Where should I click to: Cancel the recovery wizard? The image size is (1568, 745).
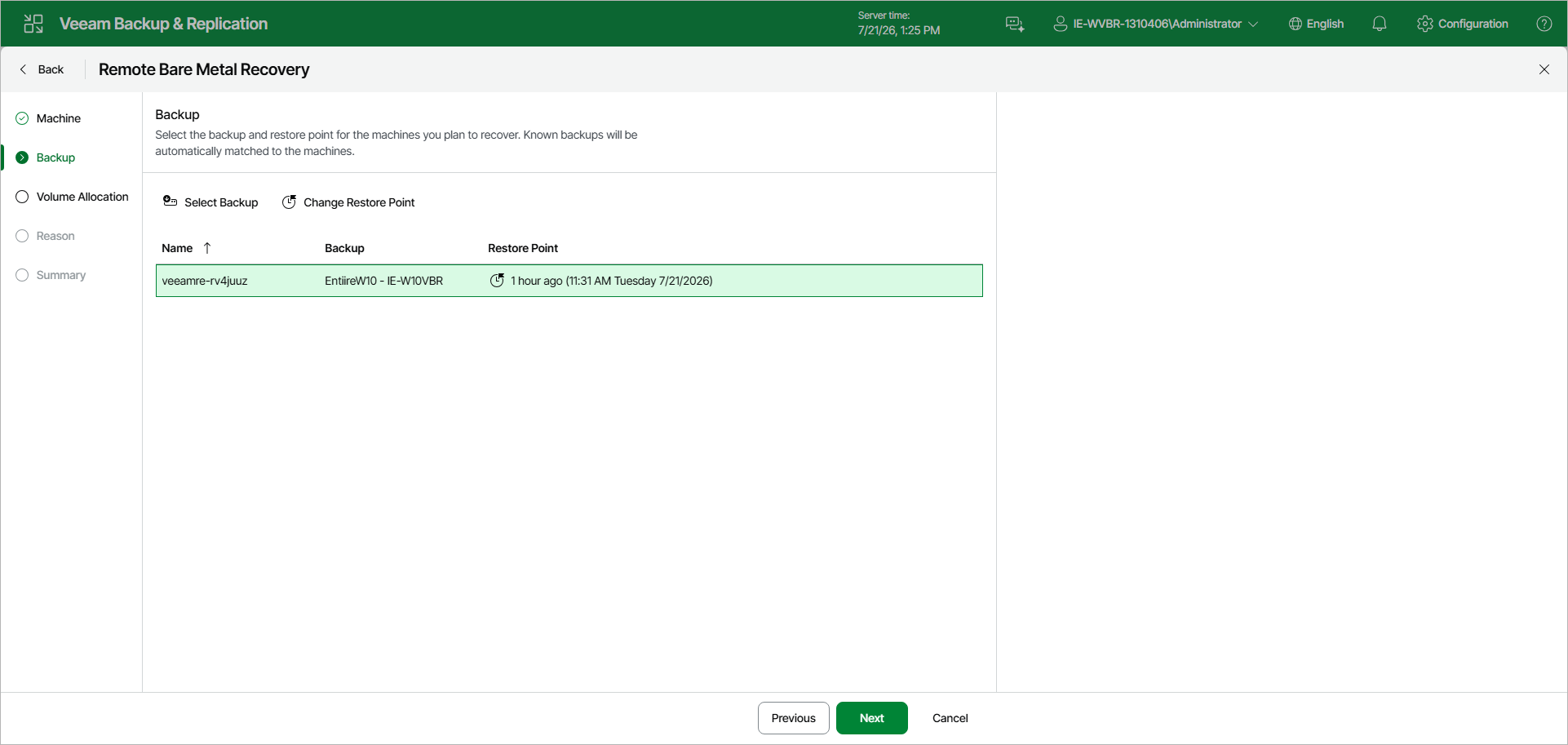[950, 718]
